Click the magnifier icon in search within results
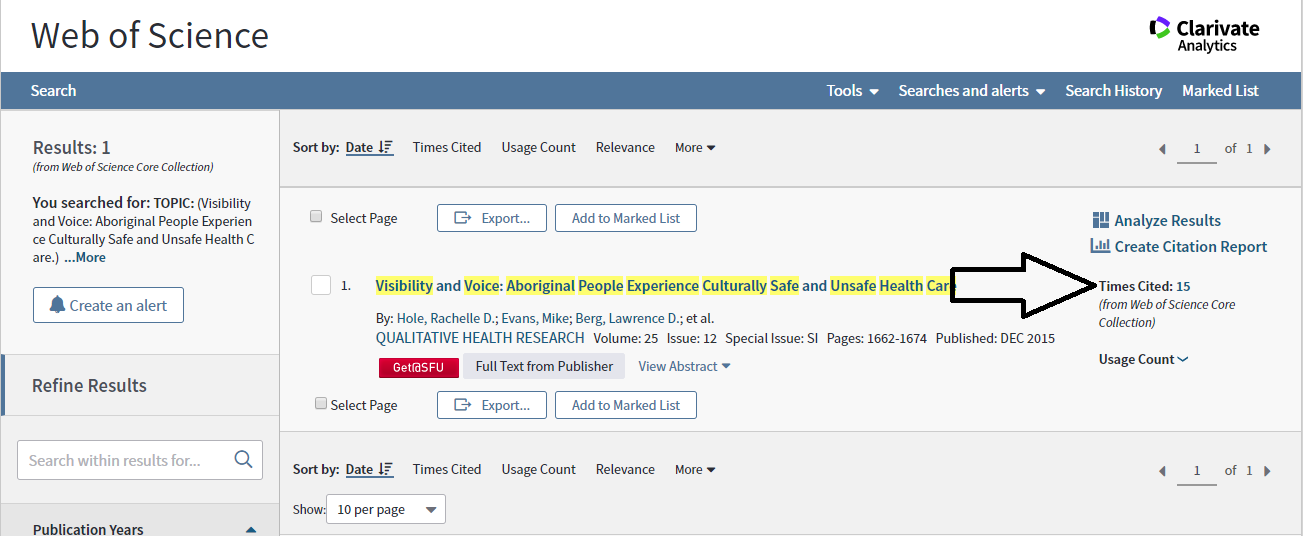This screenshot has width=1303, height=536. click(x=243, y=460)
